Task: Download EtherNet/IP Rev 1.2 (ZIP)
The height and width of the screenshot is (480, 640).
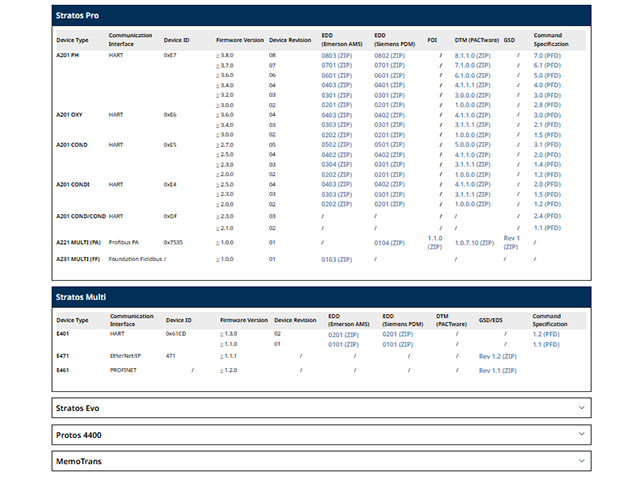Action: click(497, 355)
